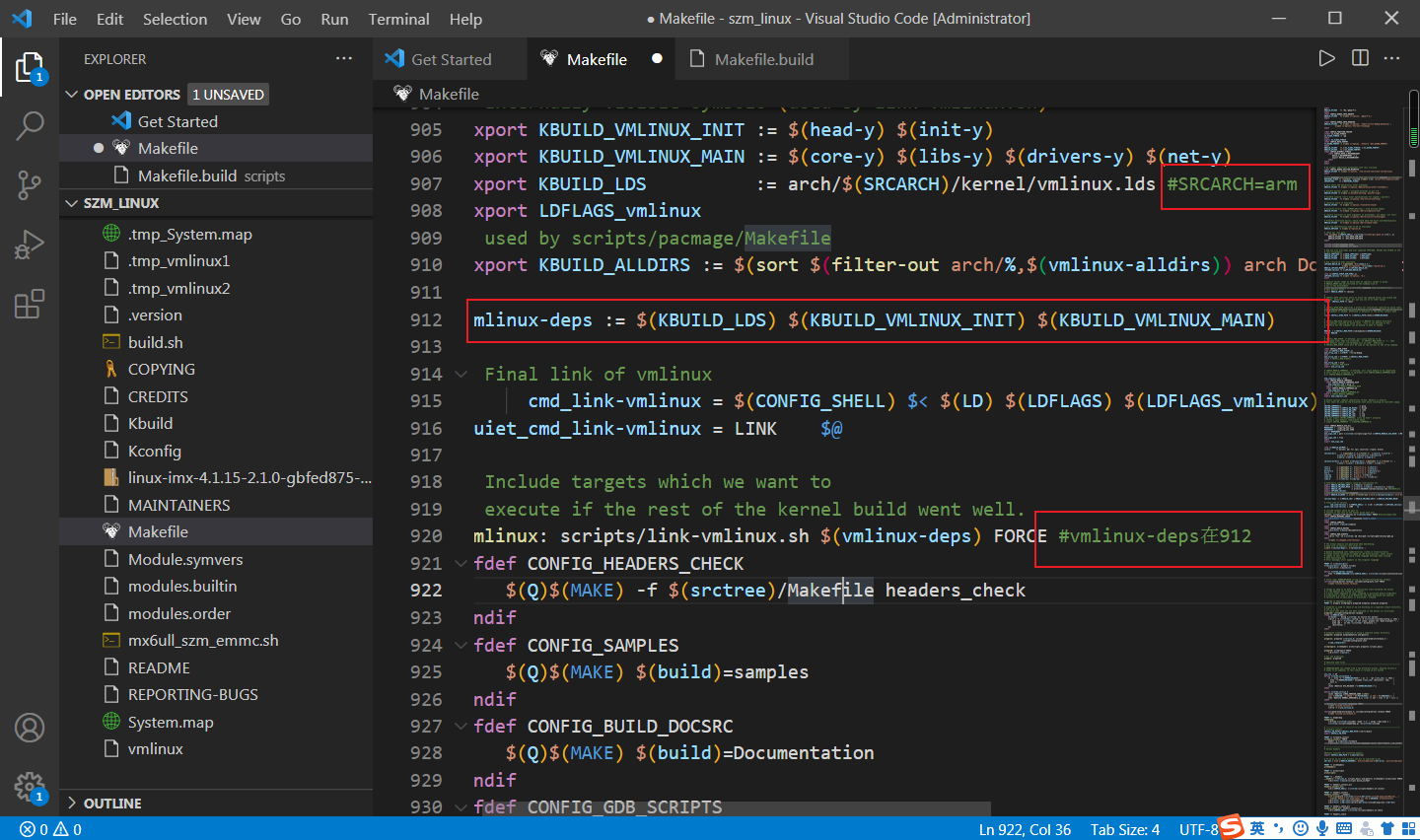Select Makefile in the SZM_LINUX tree
Image resolution: width=1420 pixels, height=840 pixels.
(216, 531)
